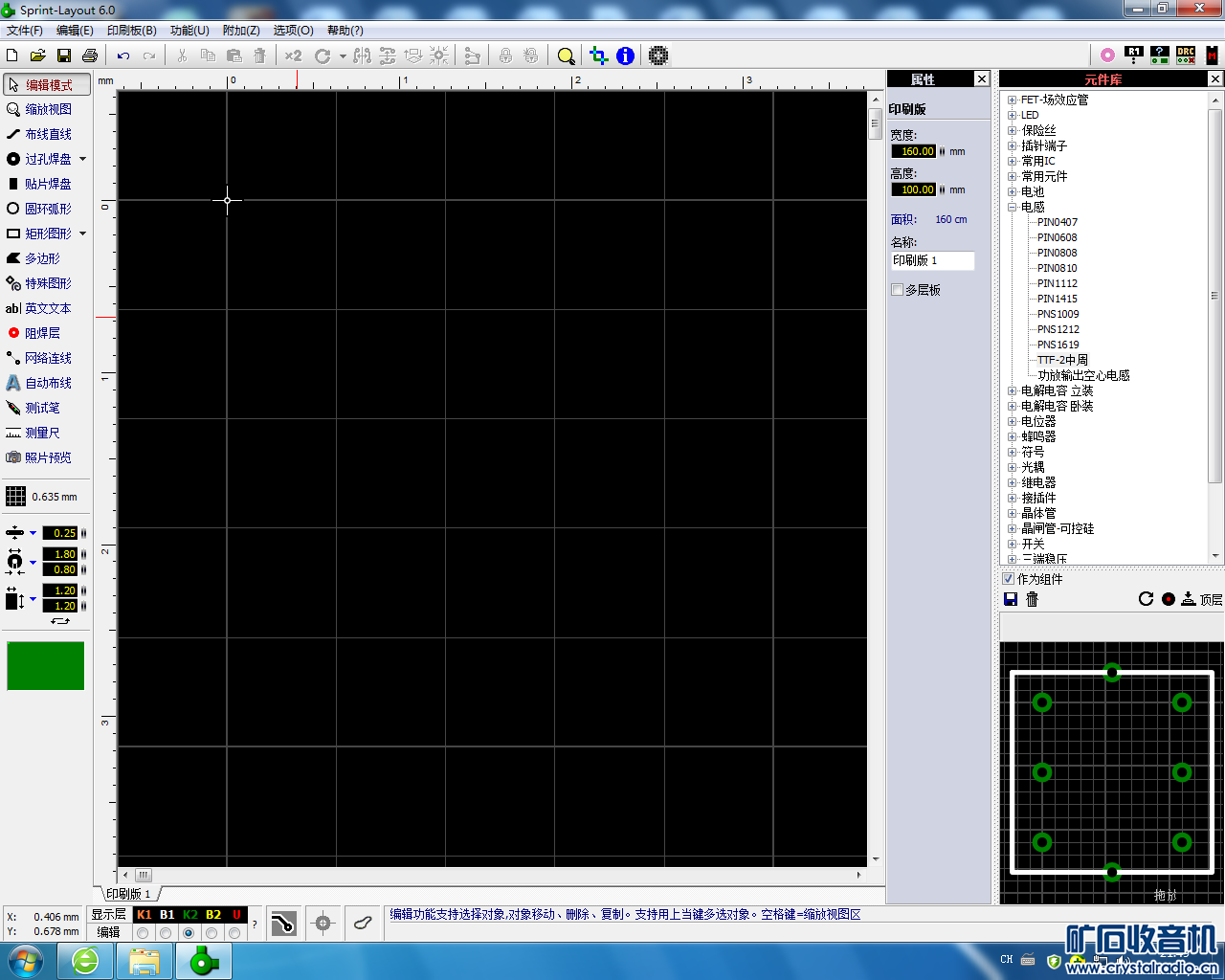Select the 布线直线 track drawing tool
The height and width of the screenshot is (980, 1225).
pyautogui.click(x=47, y=134)
